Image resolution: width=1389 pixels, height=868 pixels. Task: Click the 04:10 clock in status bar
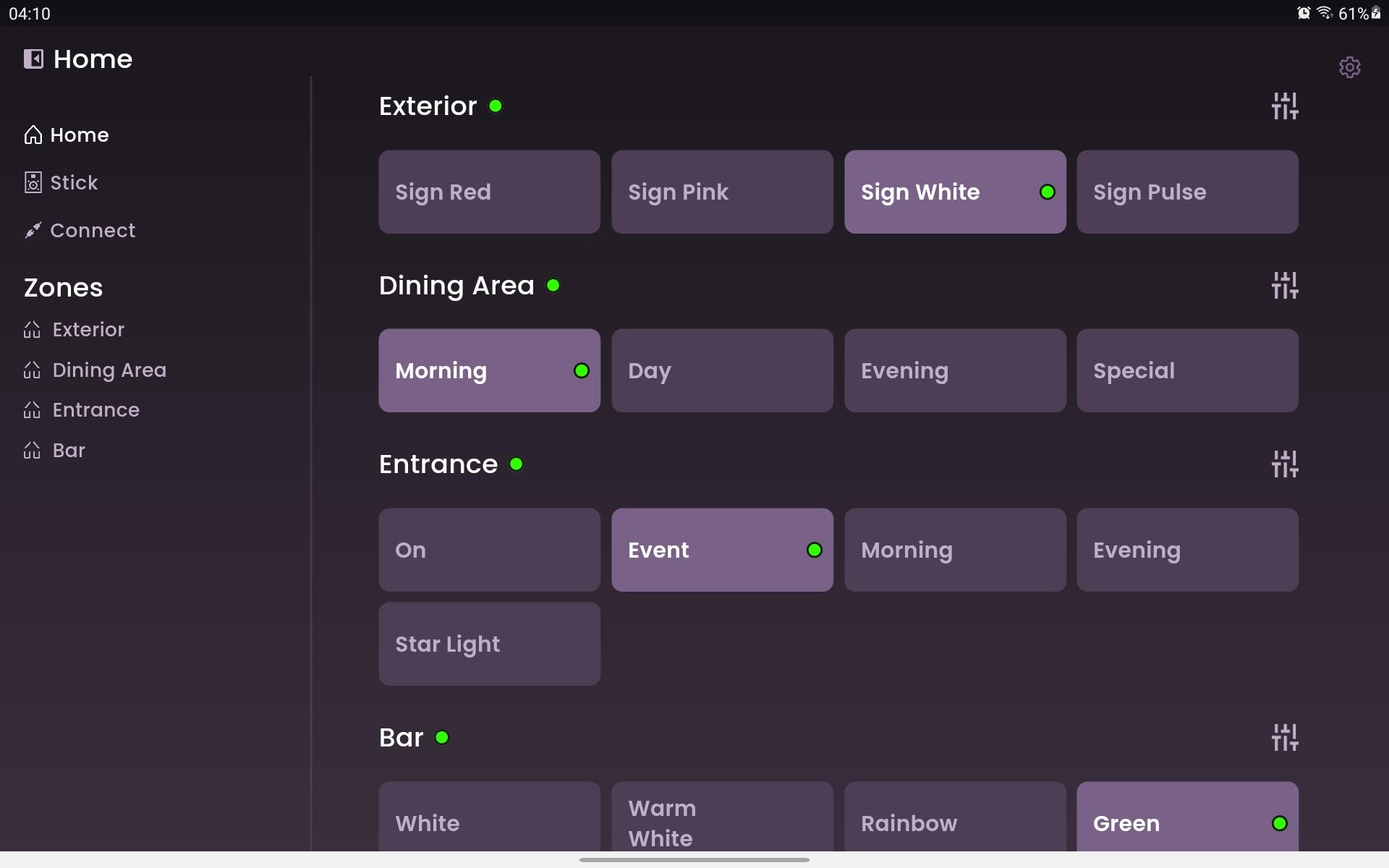[x=30, y=14]
